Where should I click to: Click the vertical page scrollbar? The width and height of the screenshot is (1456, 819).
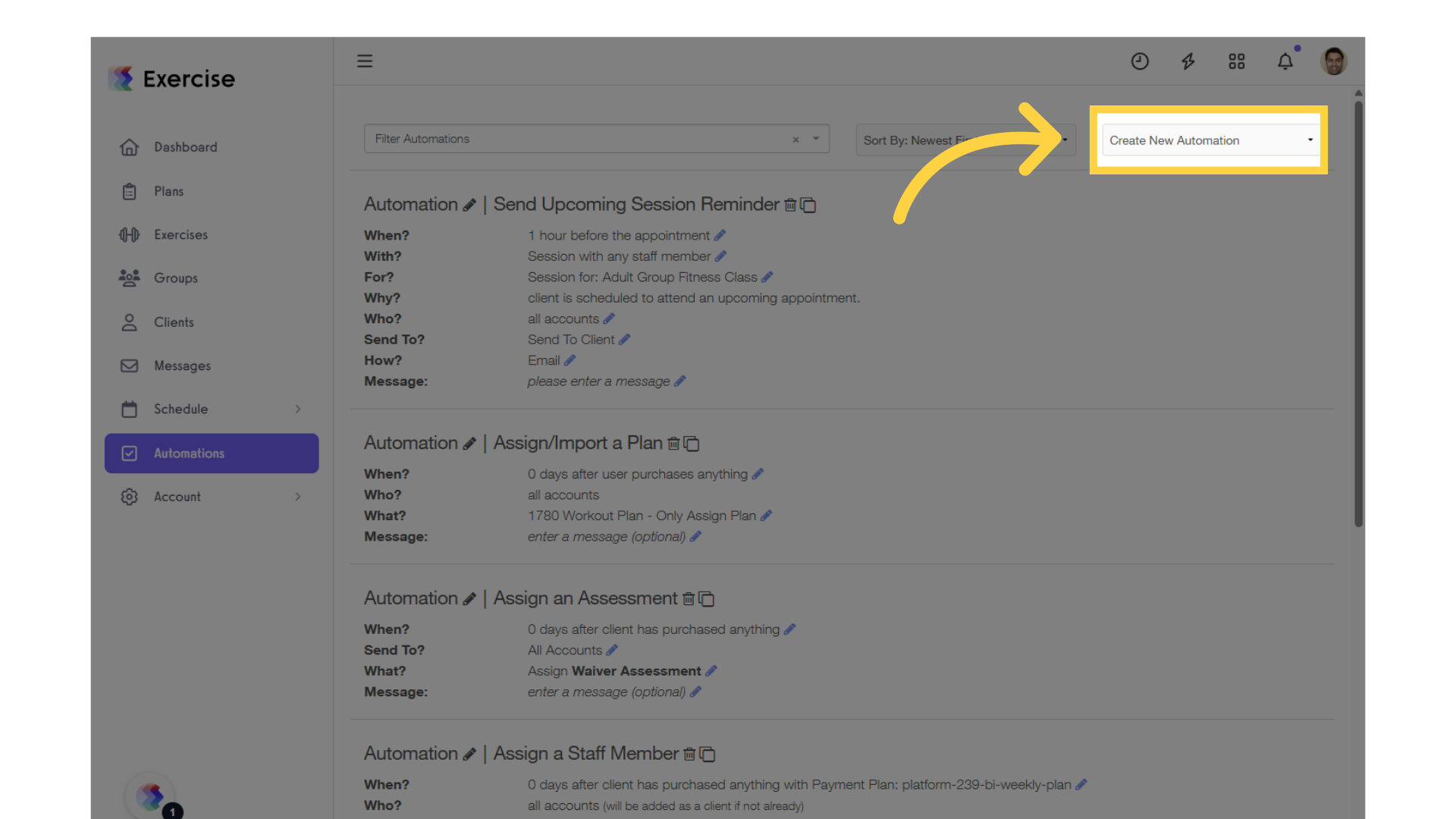coord(1358,315)
